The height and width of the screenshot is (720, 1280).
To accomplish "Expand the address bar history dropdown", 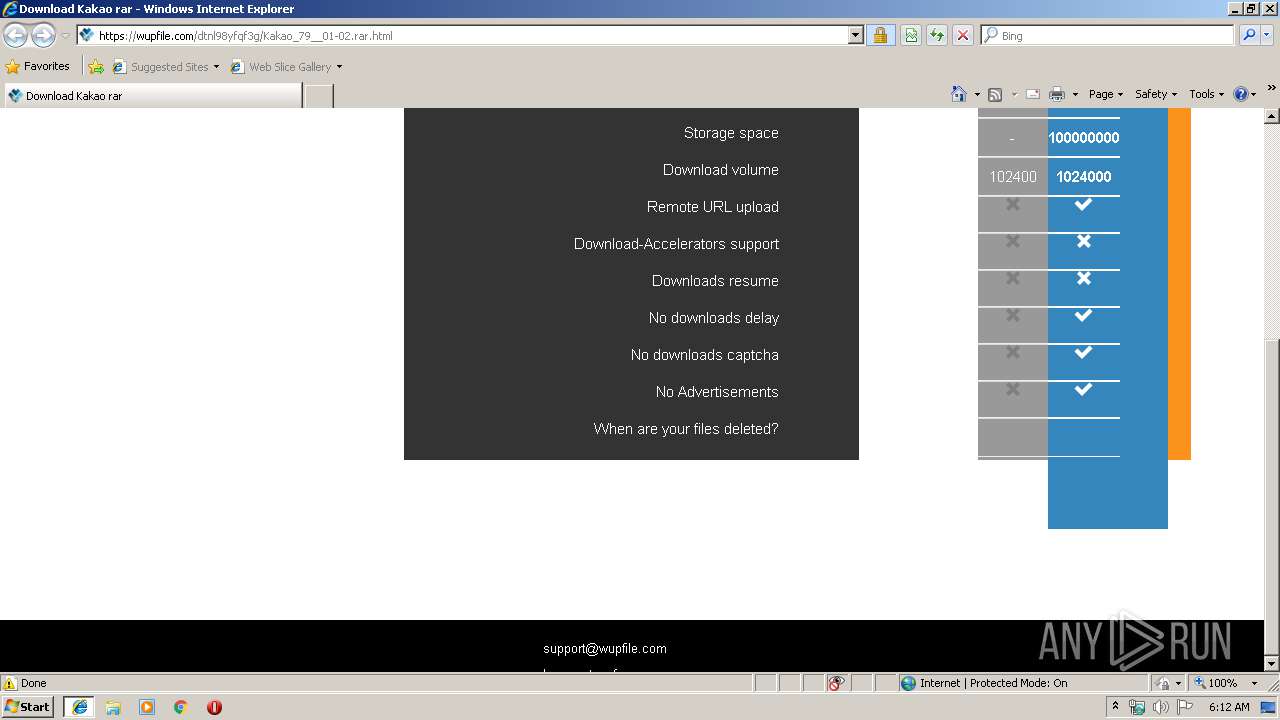I will (856, 35).
